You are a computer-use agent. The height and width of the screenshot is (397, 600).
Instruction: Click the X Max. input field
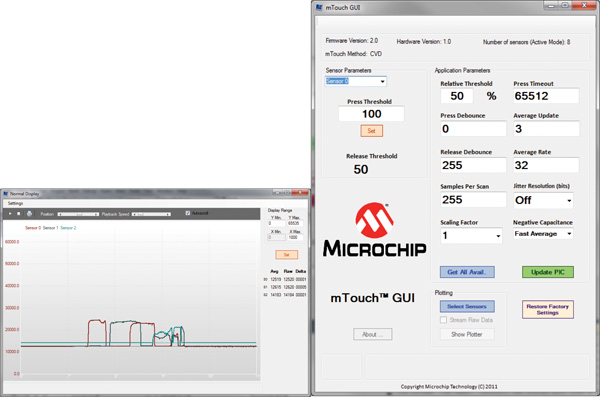tap(295, 237)
